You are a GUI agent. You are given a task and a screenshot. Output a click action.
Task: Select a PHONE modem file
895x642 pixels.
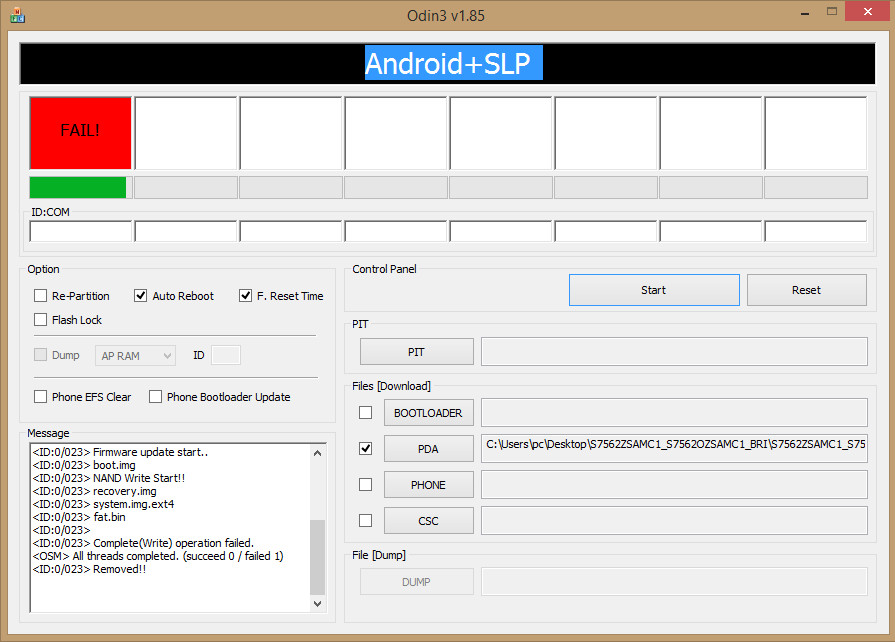click(x=429, y=484)
